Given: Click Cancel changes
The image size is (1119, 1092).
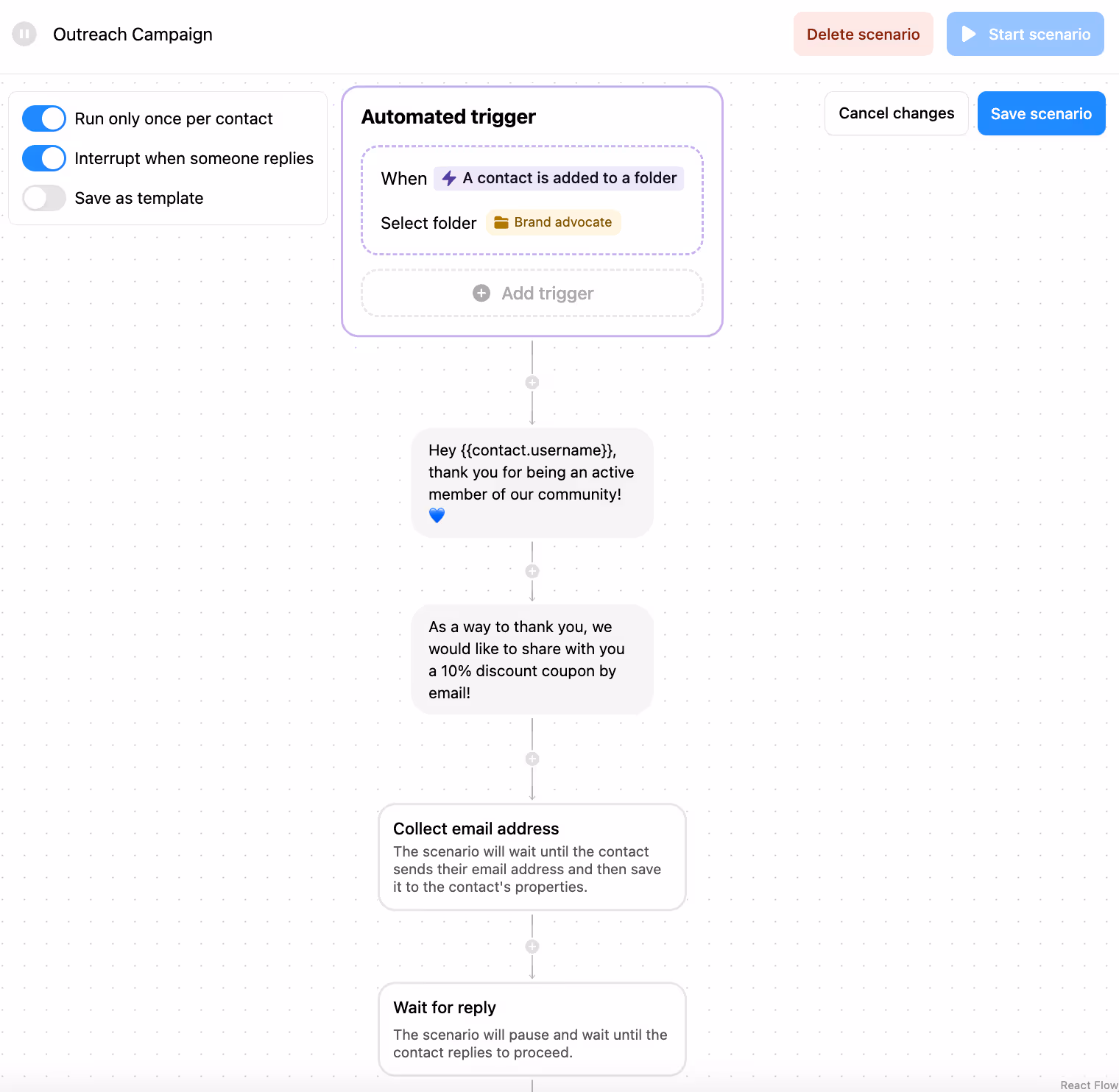Looking at the screenshot, I should [x=896, y=113].
